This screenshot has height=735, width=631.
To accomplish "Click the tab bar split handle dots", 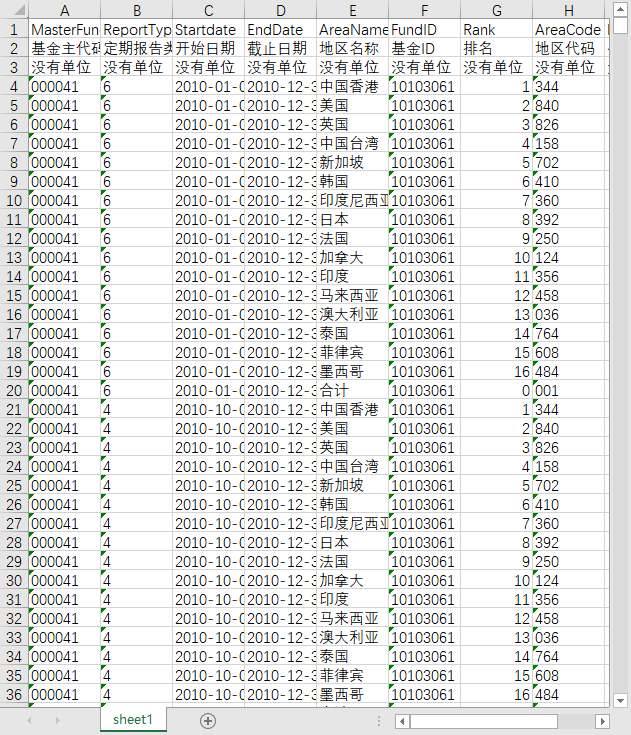I will (x=379, y=720).
